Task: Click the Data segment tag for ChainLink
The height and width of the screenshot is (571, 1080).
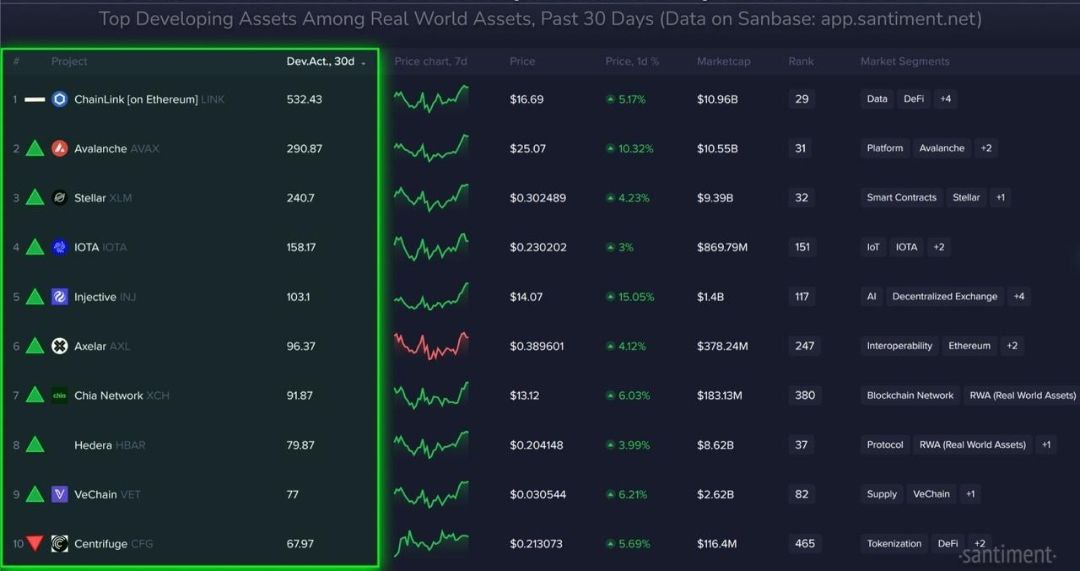Action: click(x=877, y=99)
